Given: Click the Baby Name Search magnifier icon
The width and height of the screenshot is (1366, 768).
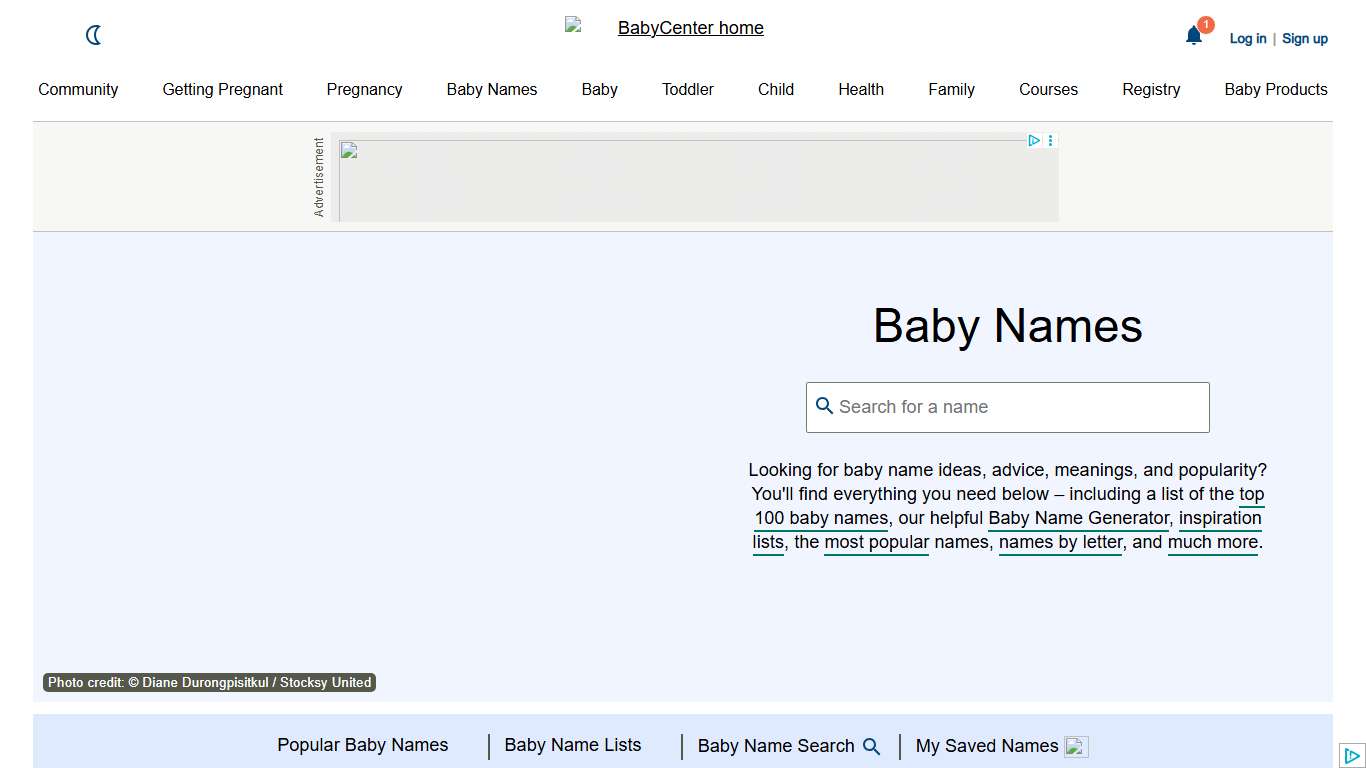Looking at the screenshot, I should pos(873,746).
